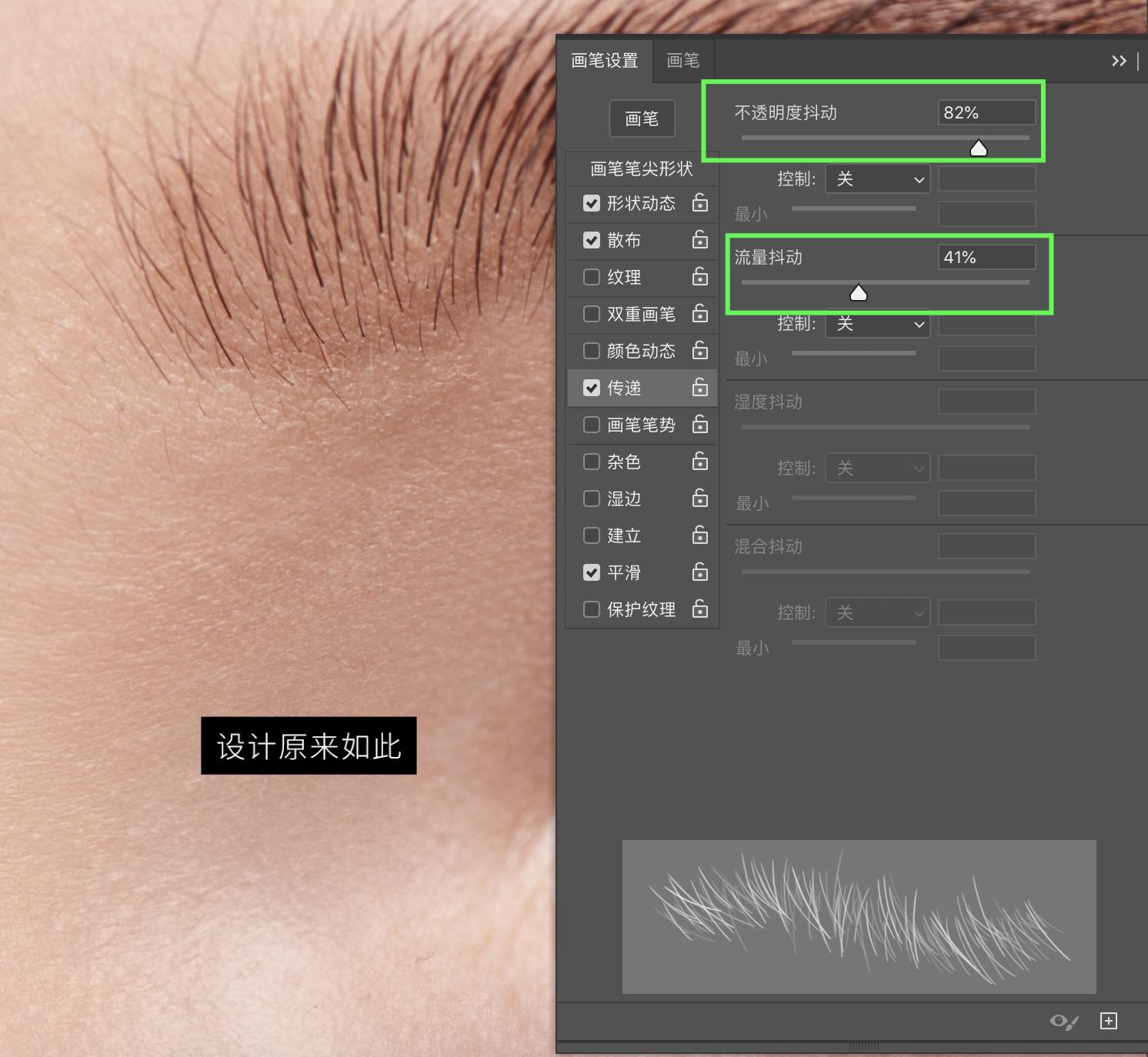The width and height of the screenshot is (1148, 1057).
Task: Click the 82% opacity jitter input field
Action: (986, 112)
